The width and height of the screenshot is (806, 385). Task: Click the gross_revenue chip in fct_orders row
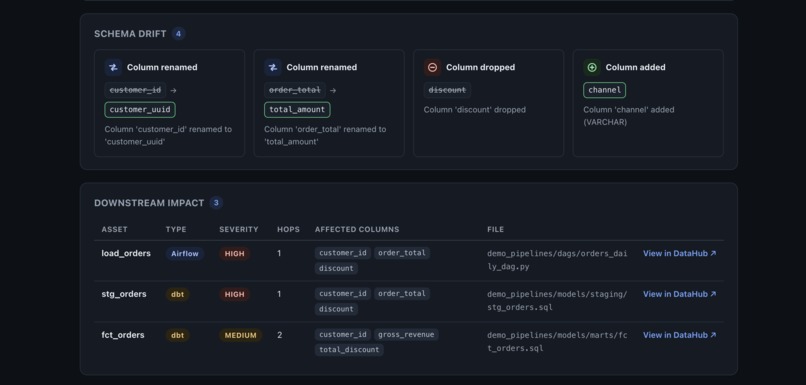[406, 335]
